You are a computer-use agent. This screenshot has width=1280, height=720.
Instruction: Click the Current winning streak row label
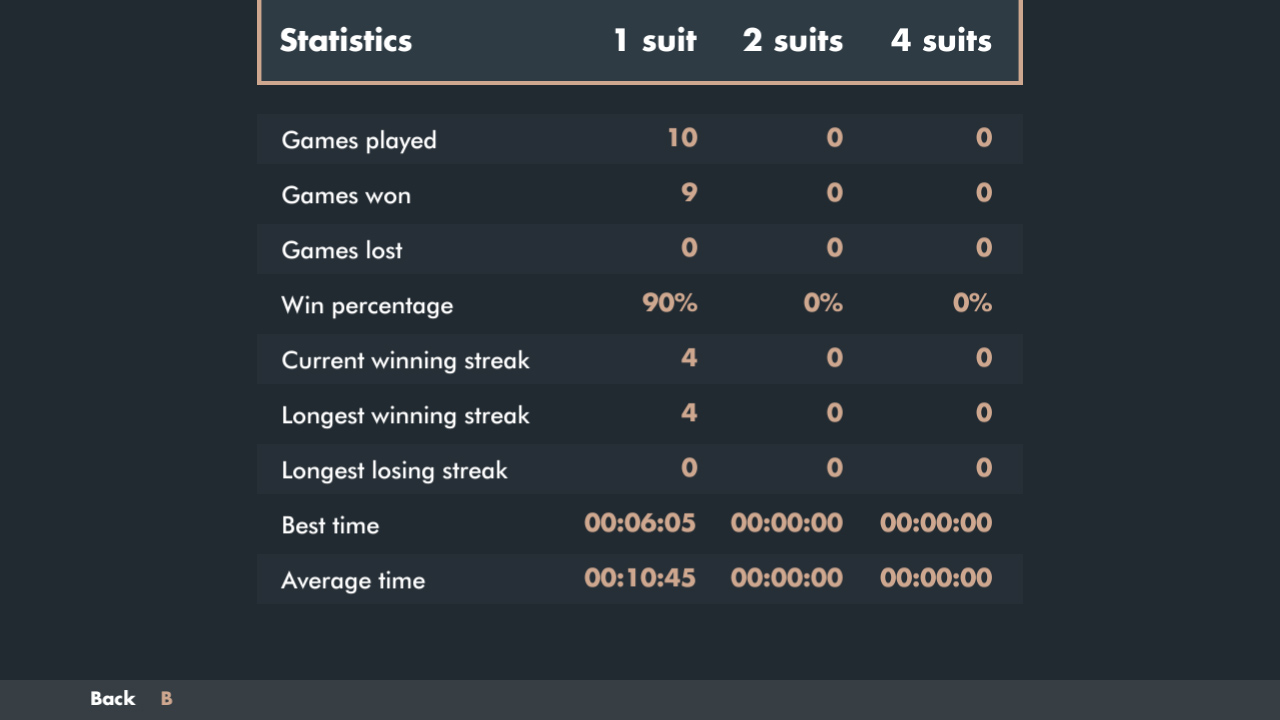(405, 360)
